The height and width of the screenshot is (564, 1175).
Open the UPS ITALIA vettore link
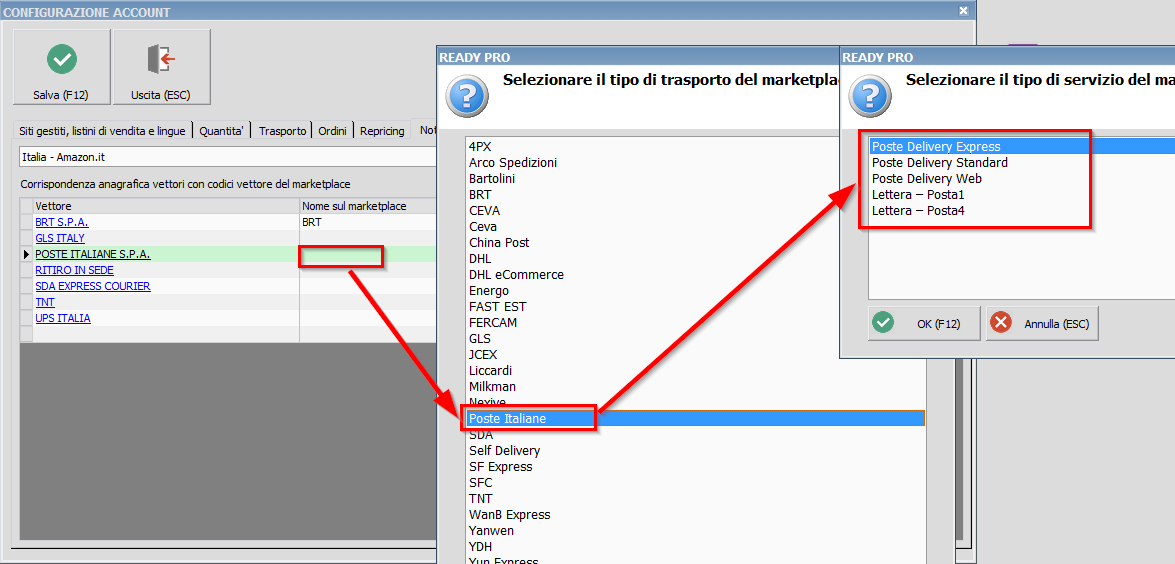point(63,318)
